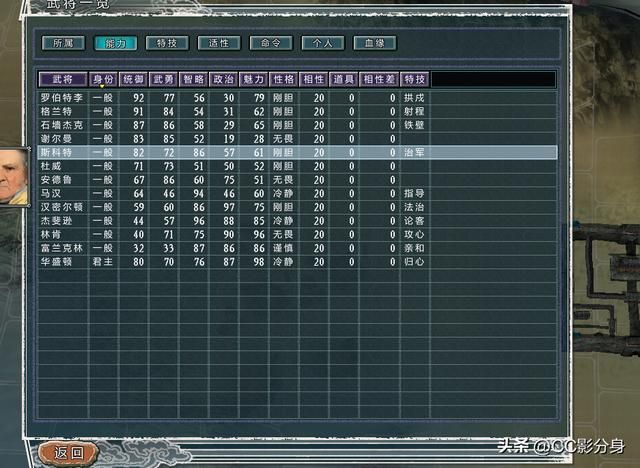The height and width of the screenshot is (468, 640).
Task: Select officer 罗伯特李
Action: 297,98
